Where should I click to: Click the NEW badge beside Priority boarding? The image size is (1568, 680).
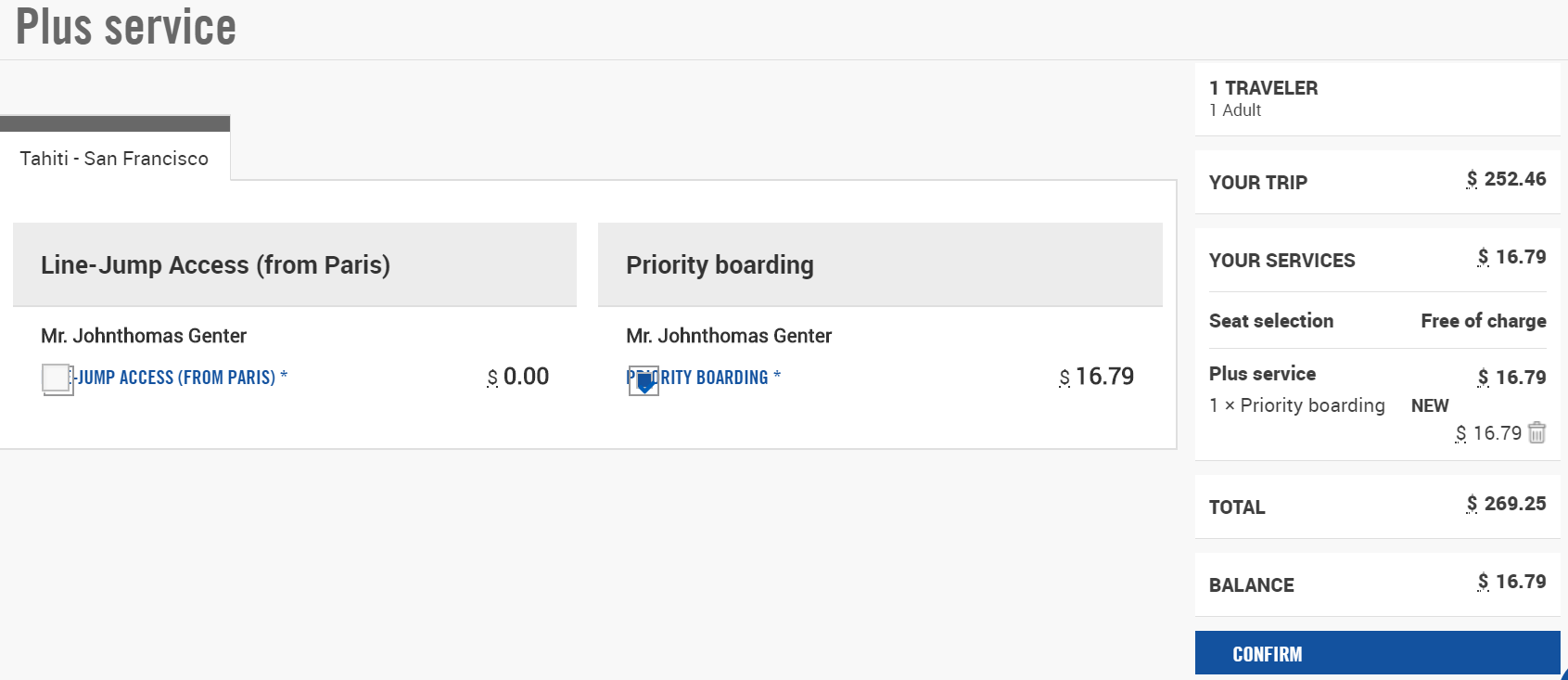(1429, 405)
